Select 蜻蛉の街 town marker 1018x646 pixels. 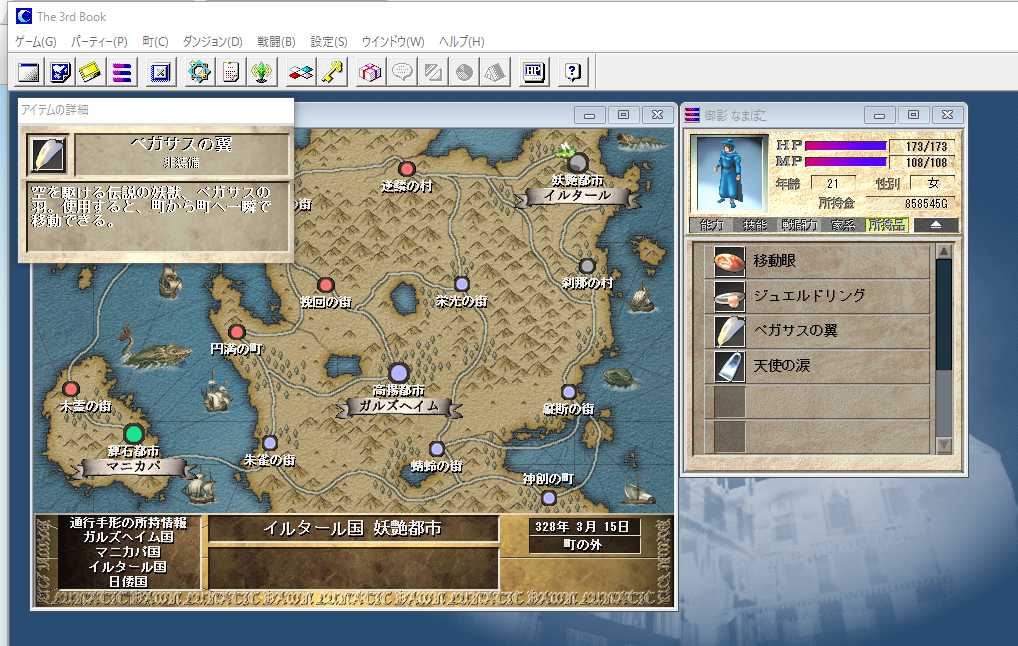[x=437, y=449]
